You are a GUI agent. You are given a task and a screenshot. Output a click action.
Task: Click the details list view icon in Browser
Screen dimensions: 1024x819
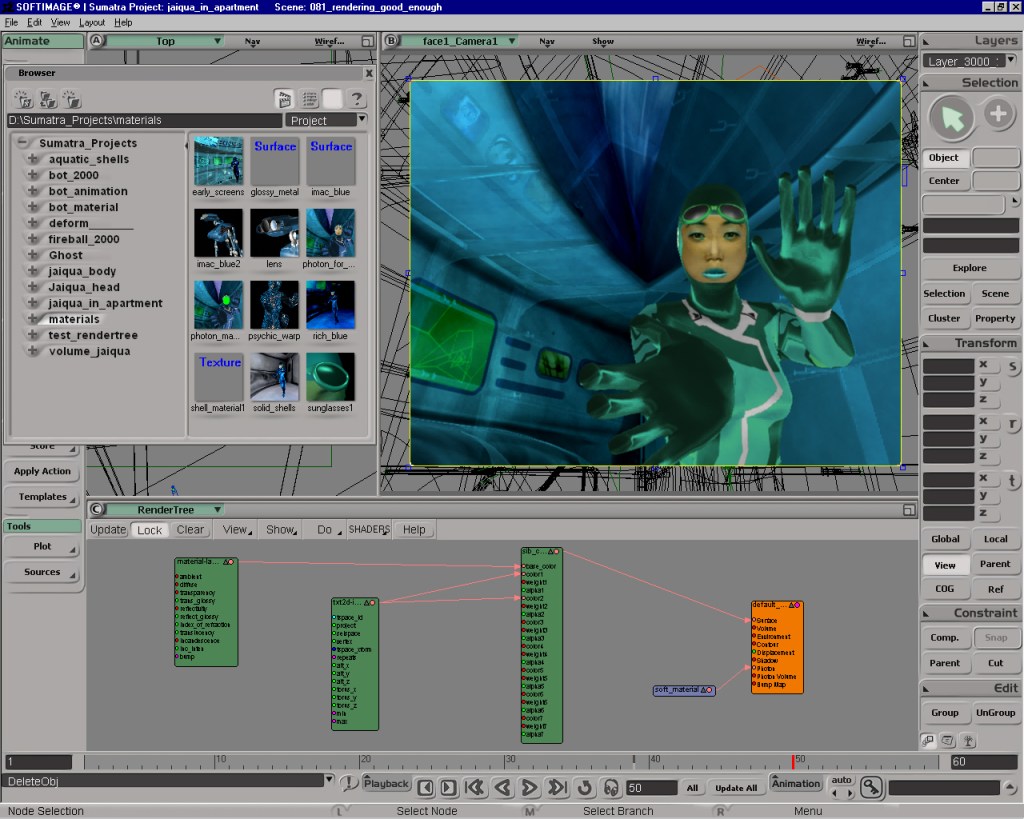pos(310,99)
